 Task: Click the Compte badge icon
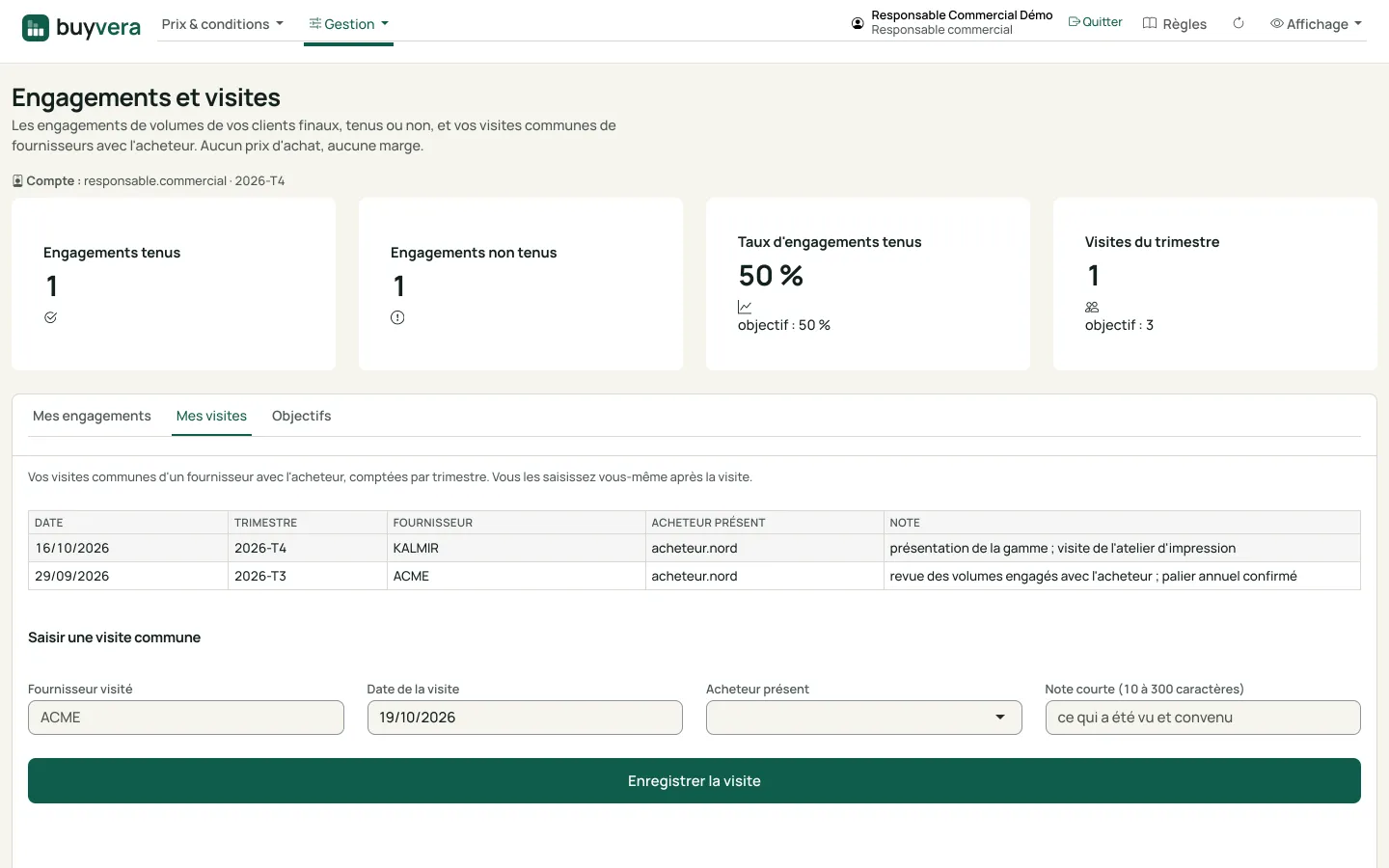(17, 180)
